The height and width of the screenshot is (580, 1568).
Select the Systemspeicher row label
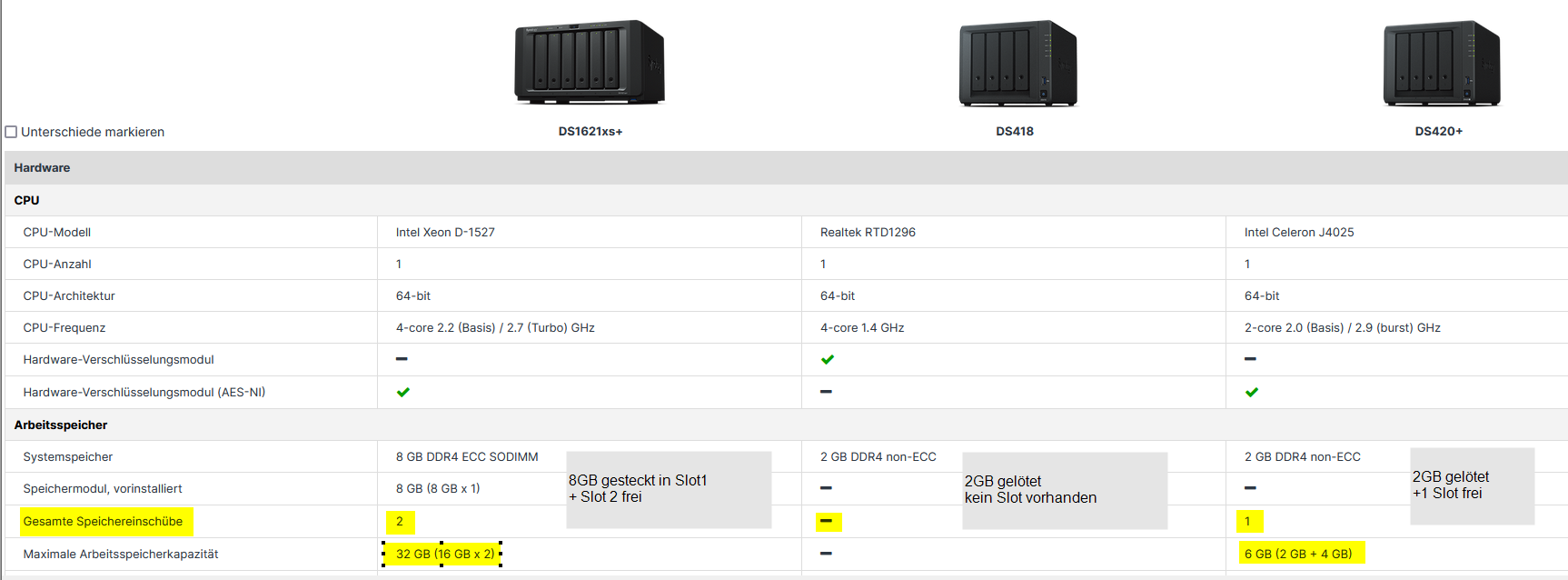(x=68, y=457)
